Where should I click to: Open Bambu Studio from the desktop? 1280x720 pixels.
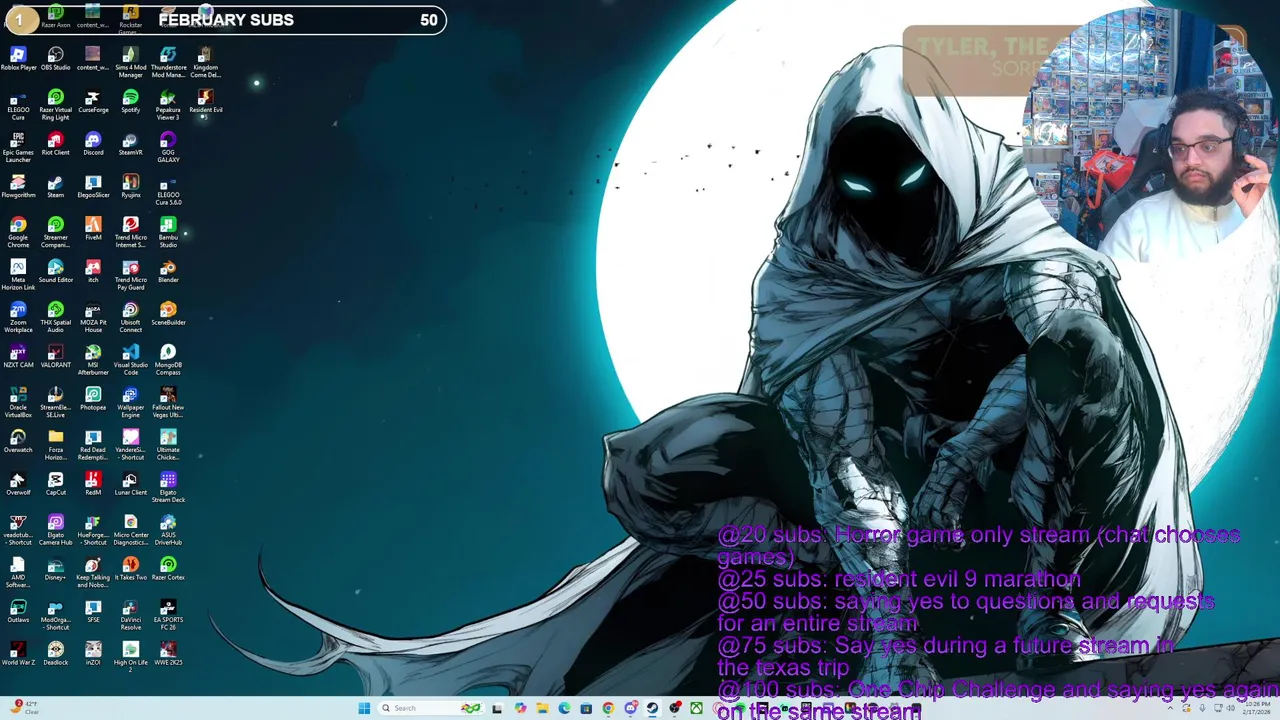point(168,233)
